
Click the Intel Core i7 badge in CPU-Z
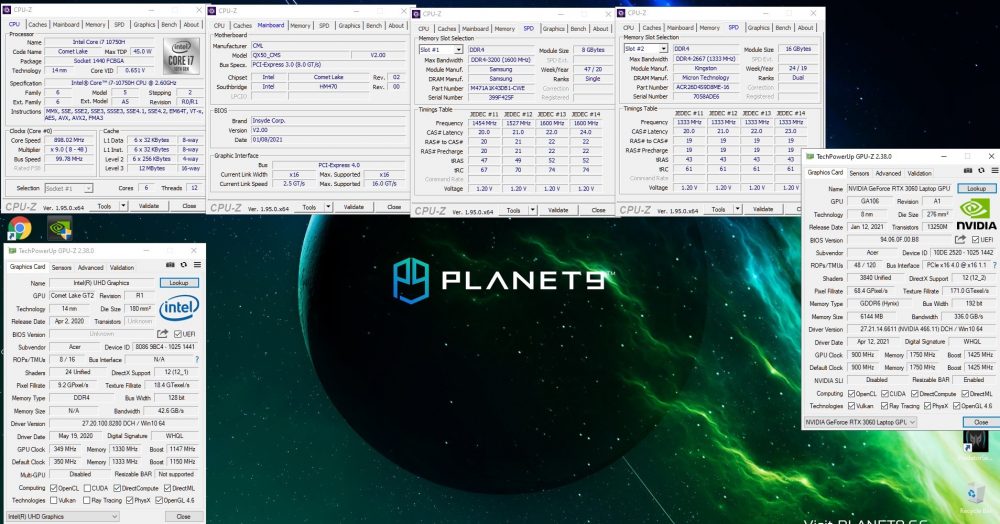[182, 57]
